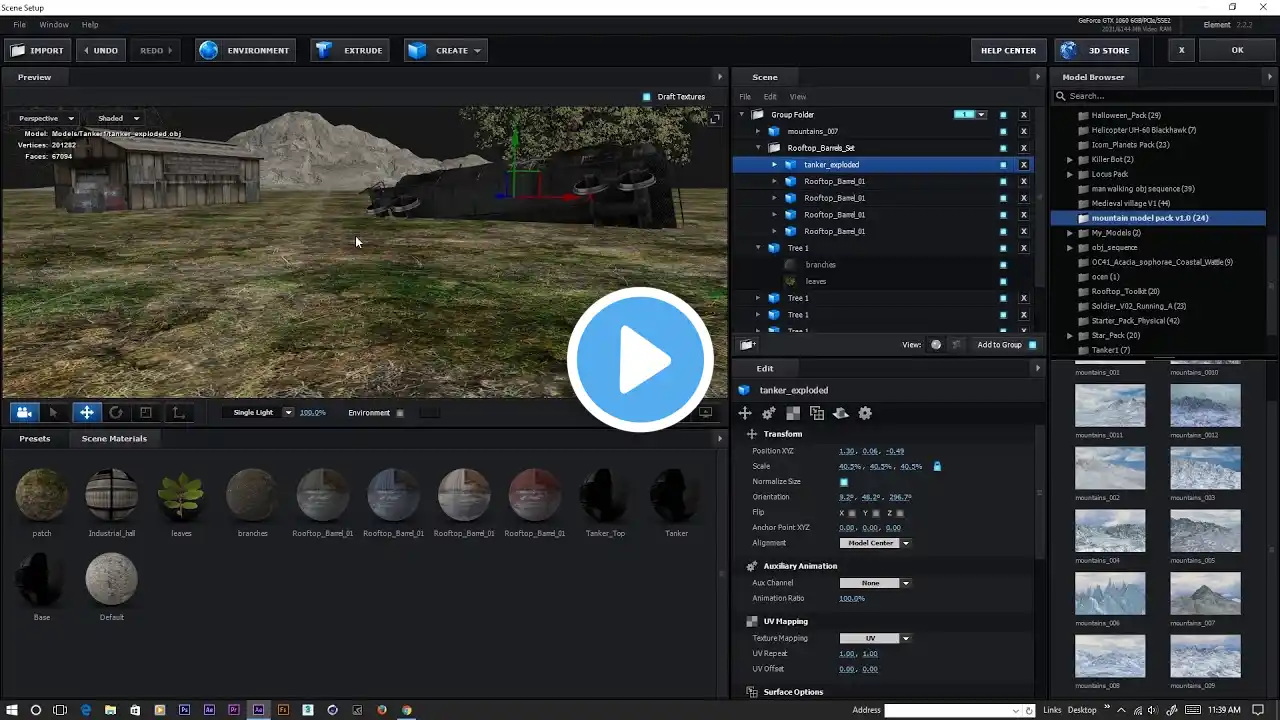Select the Move tool in preview toolbar

(86, 412)
